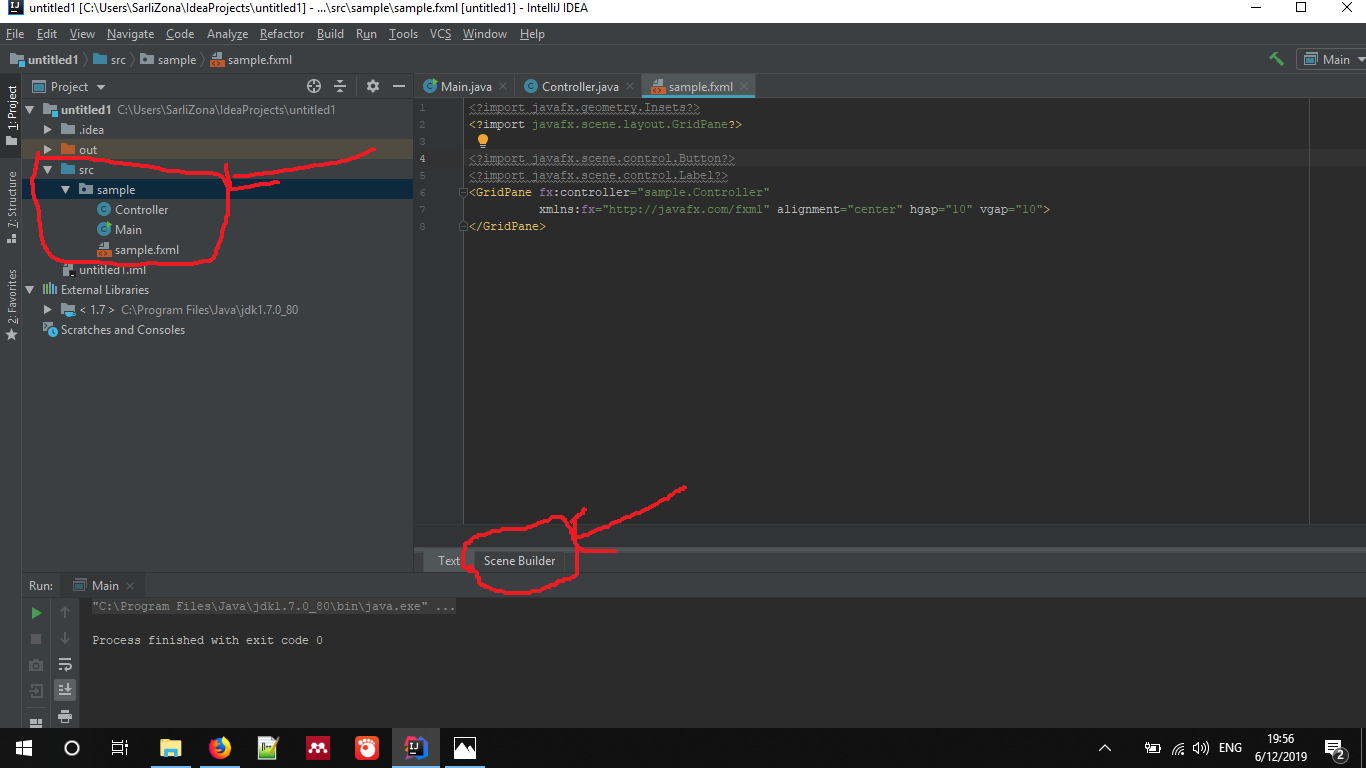The image size is (1366, 768).
Task: Open the Build menu
Action: (x=330, y=34)
